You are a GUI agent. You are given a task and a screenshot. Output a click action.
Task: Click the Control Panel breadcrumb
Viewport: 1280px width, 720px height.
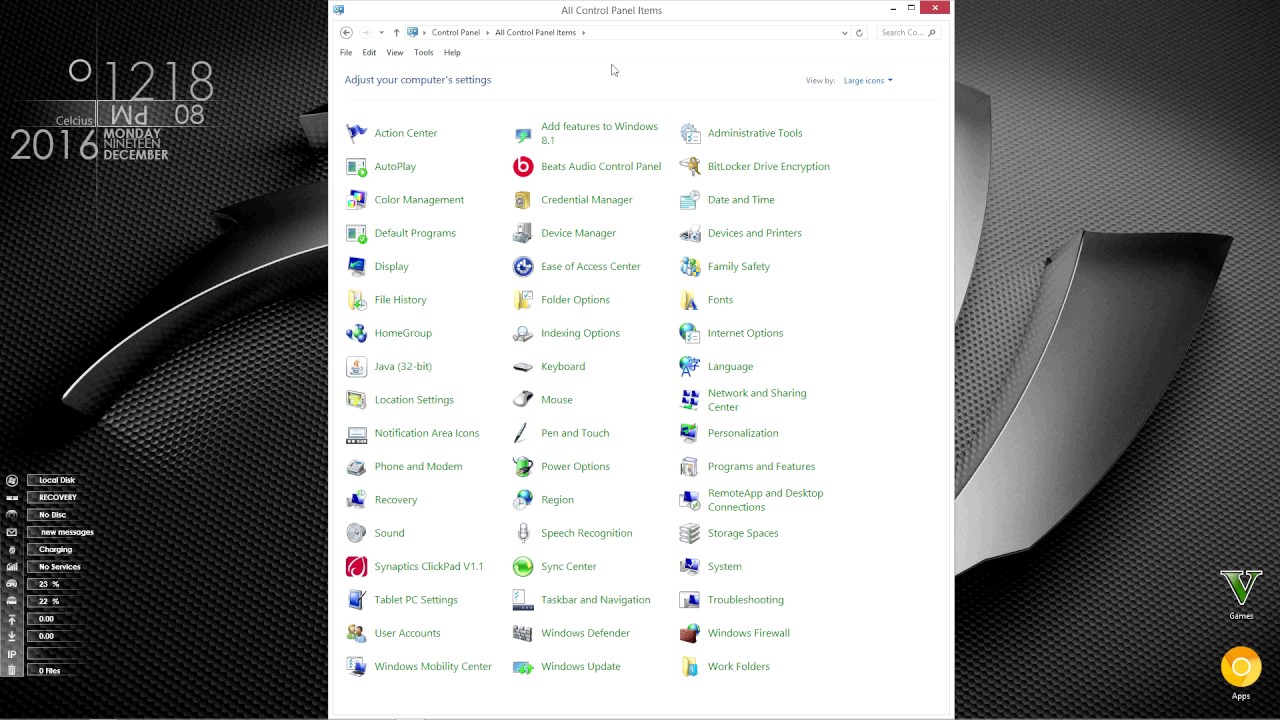[456, 32]
